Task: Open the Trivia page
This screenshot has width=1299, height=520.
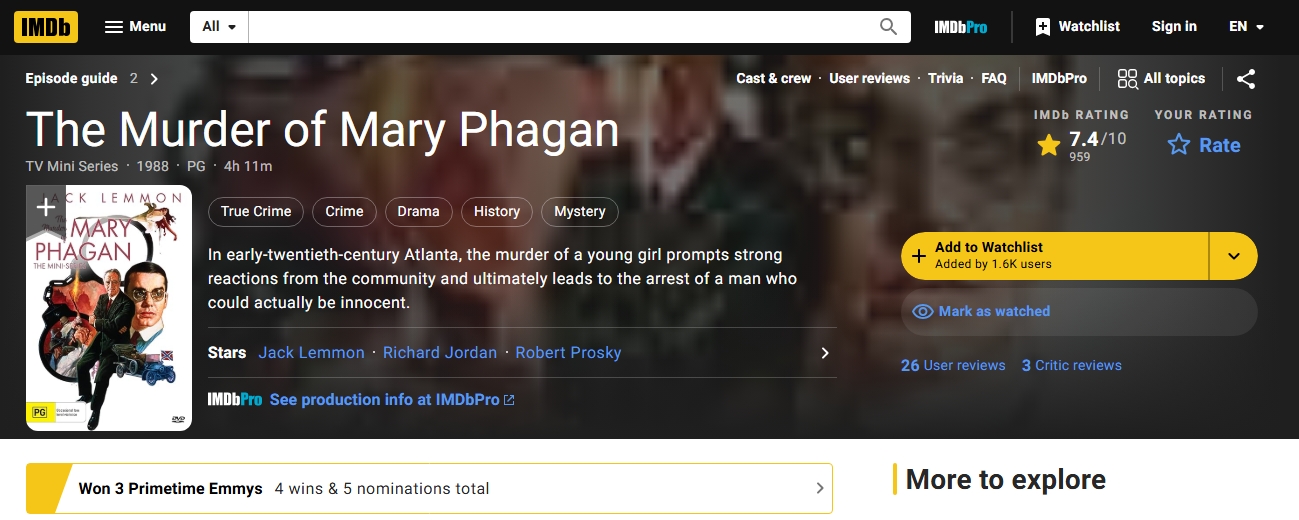Action: [x=945, y=78]
